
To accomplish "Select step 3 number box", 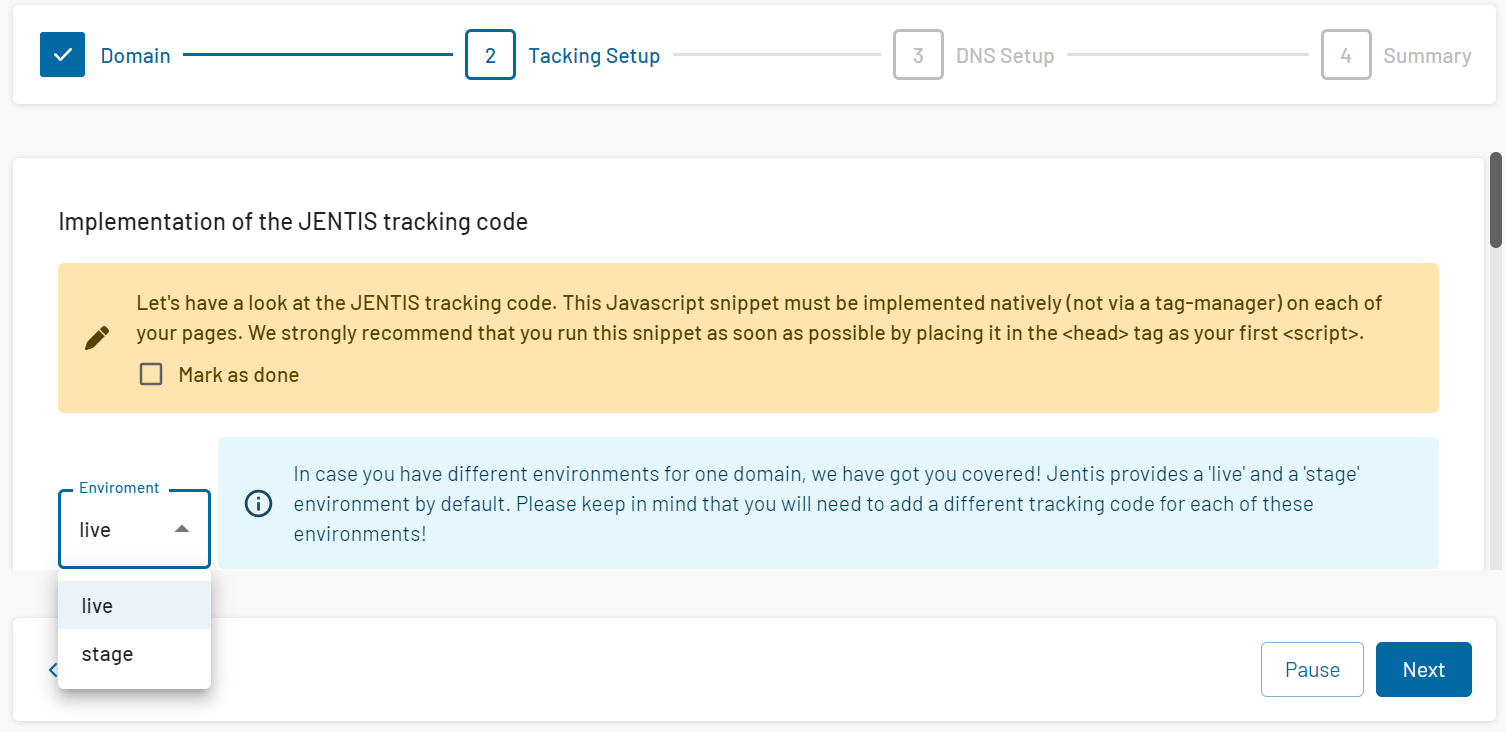I will (x=918, y=55).
